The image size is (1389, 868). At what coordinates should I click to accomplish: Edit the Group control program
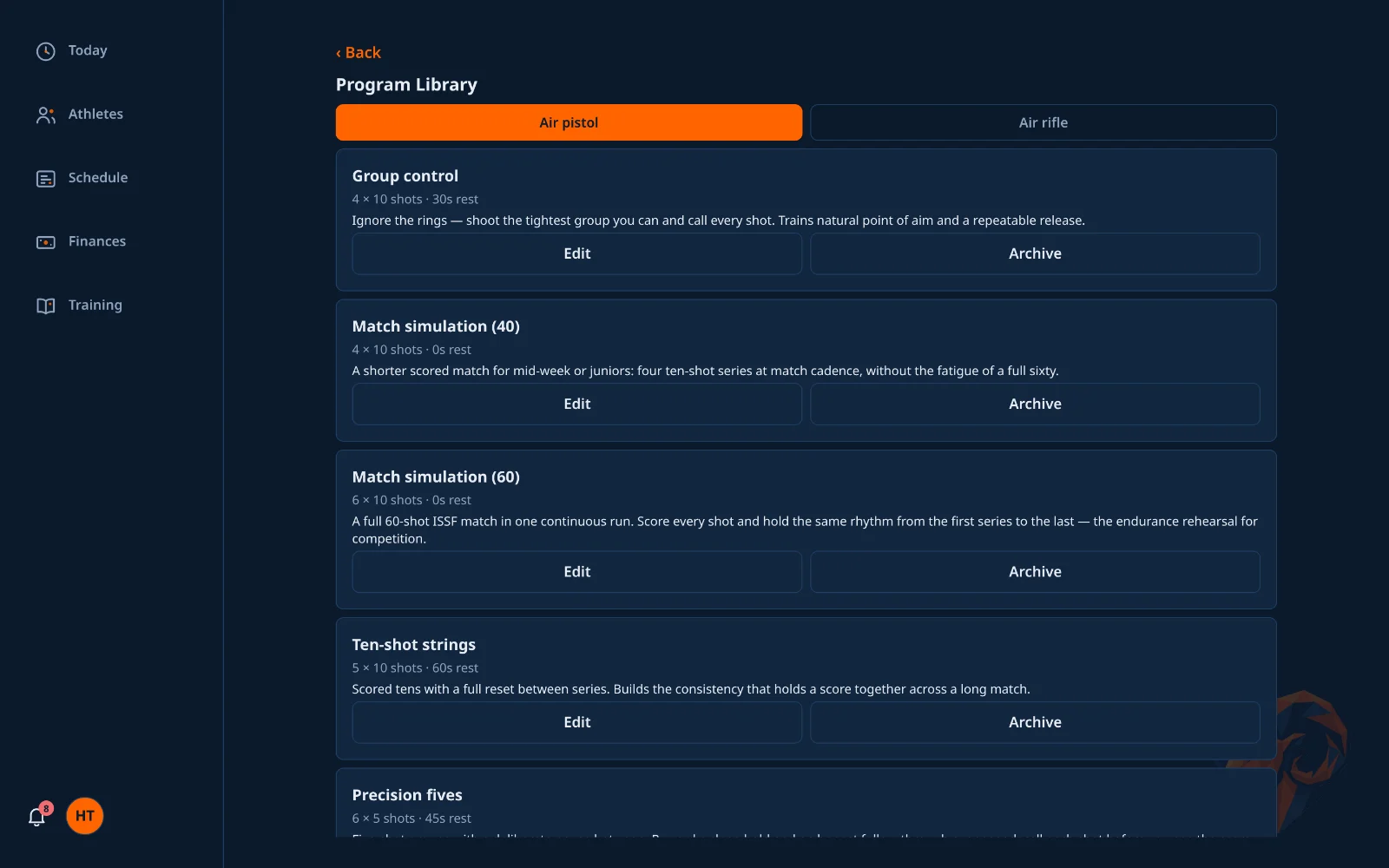pyautogui.click(x=577, y=253)
